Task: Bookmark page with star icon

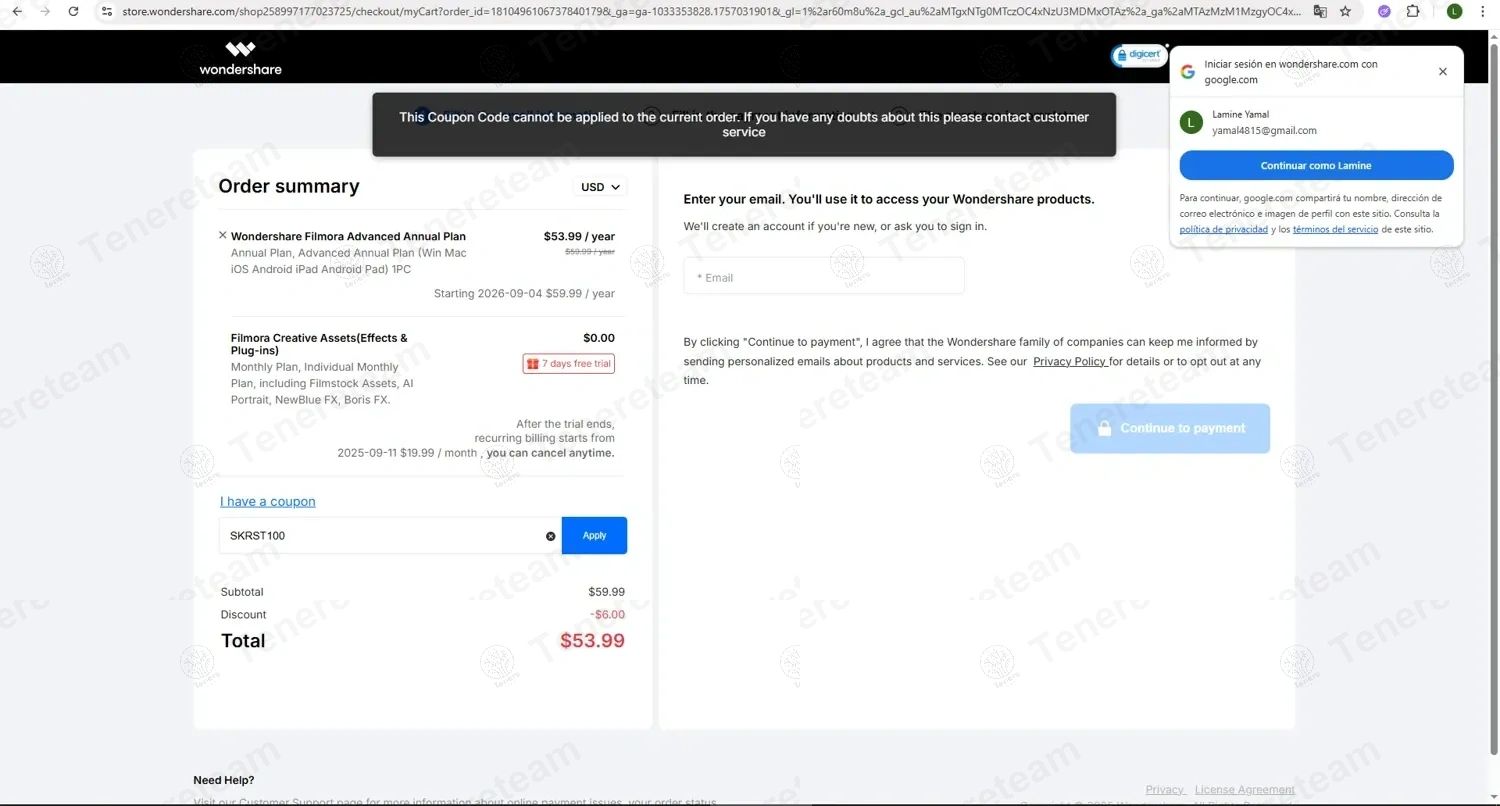Action: [x=1346, y=11]
